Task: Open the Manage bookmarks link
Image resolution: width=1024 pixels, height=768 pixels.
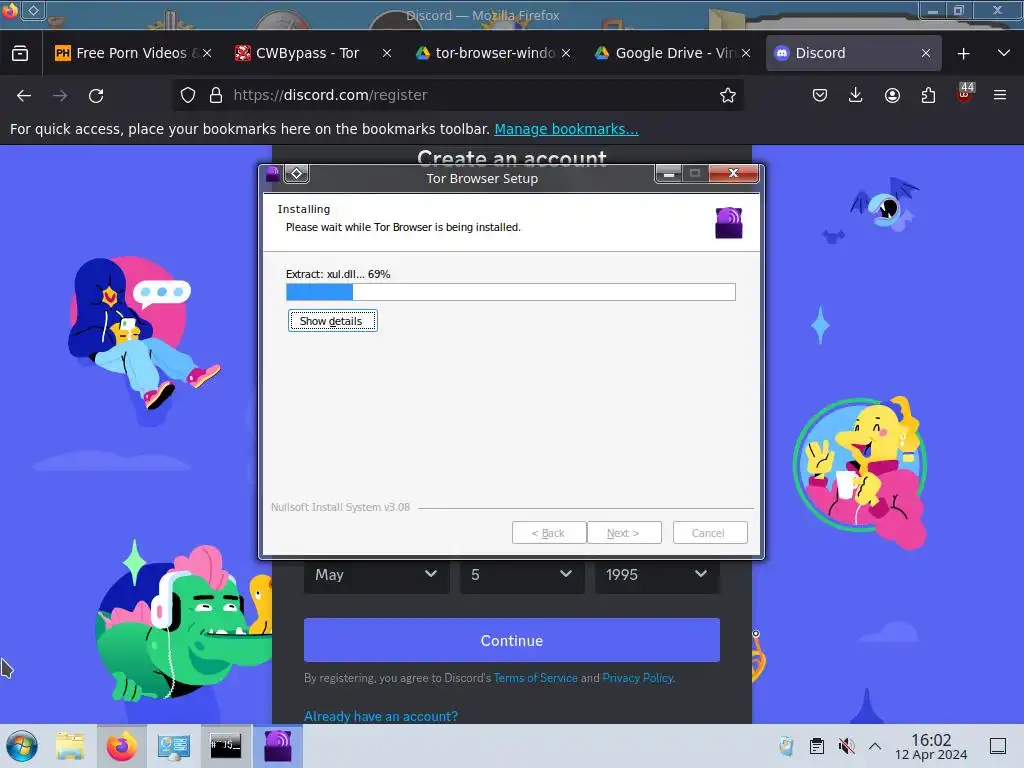Action: coord(566,129)
